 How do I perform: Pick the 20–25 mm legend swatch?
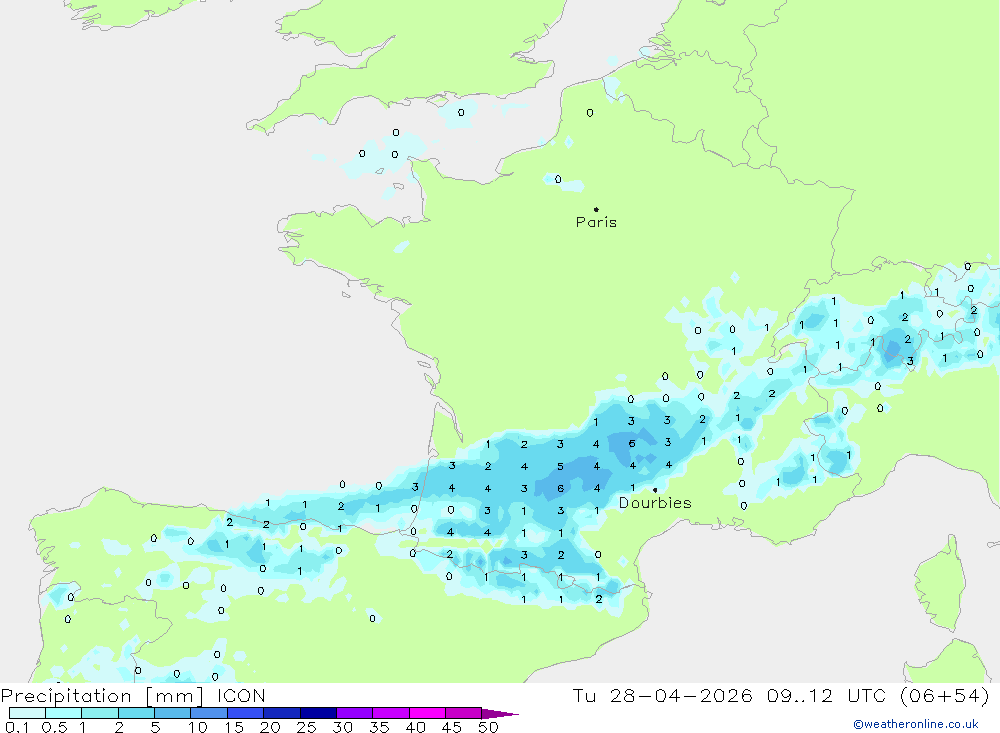click(x=282, y=713)
